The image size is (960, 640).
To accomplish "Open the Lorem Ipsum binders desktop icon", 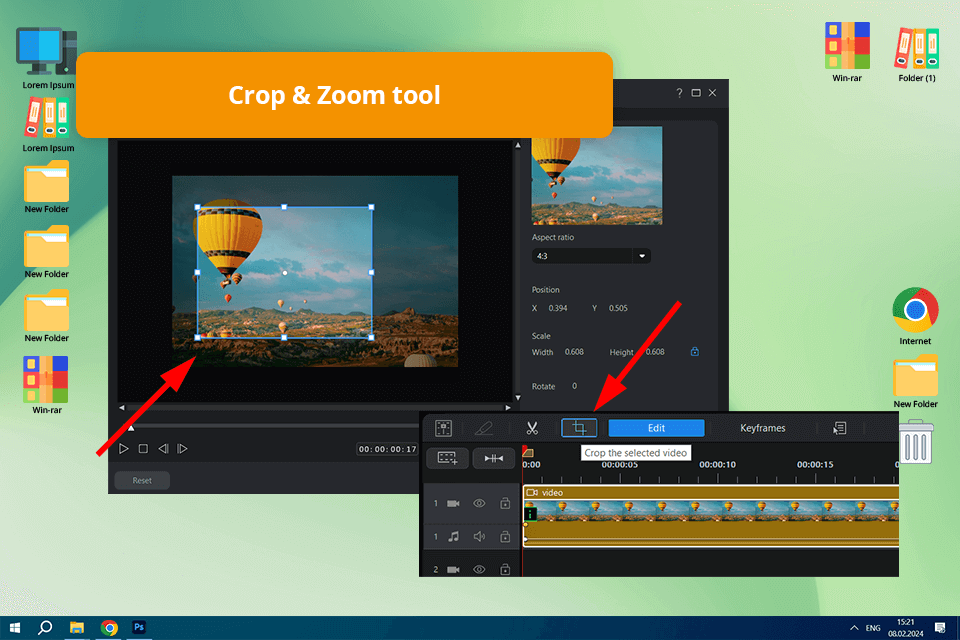I will click(48, 126).
